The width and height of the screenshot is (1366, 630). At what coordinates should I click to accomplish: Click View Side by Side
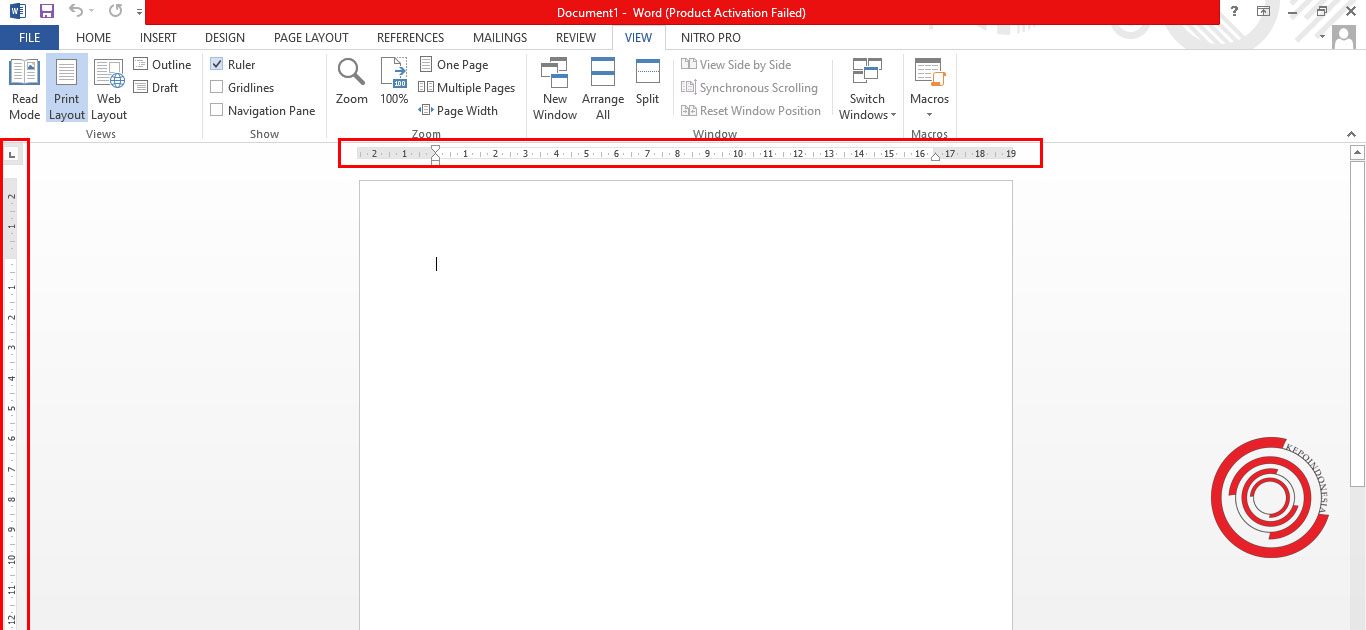736,65
